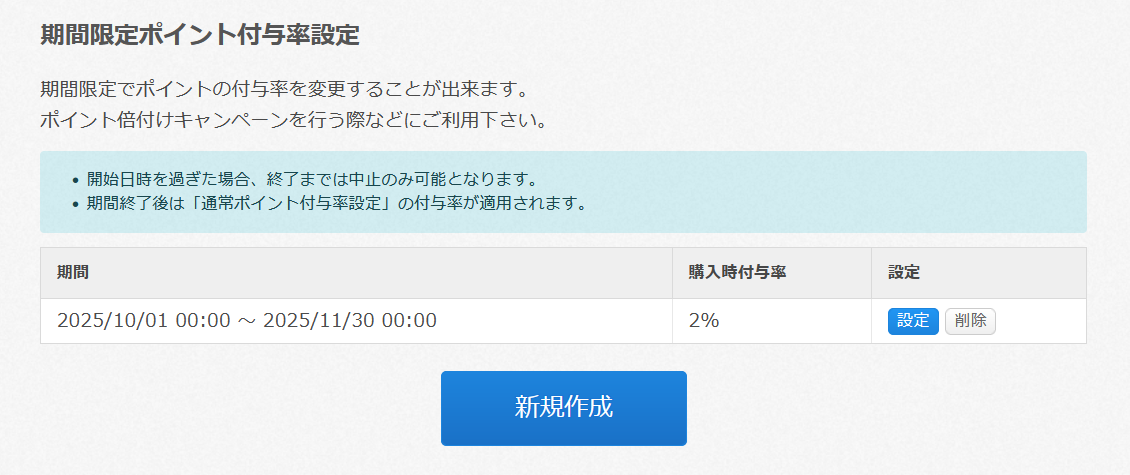Click the end date 2025/11/30 00:00
Viewport: 1130px width, 475px height.
point(350,321)
